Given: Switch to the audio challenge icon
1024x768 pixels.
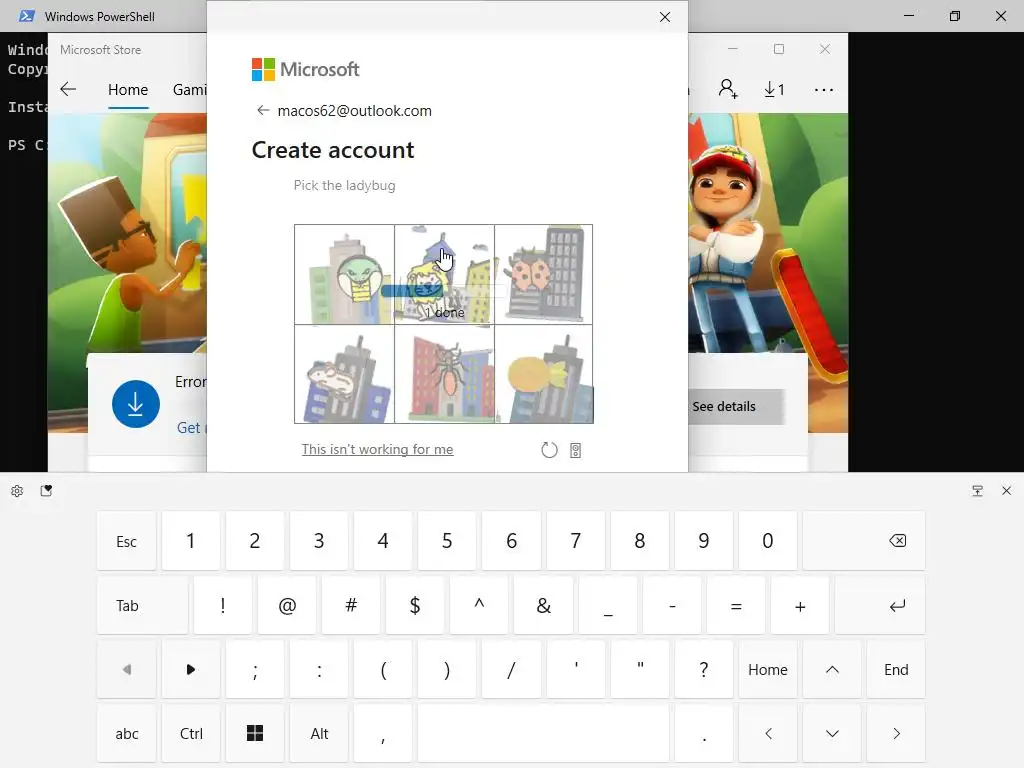Looking at the screenshot, I should [575, 450].
